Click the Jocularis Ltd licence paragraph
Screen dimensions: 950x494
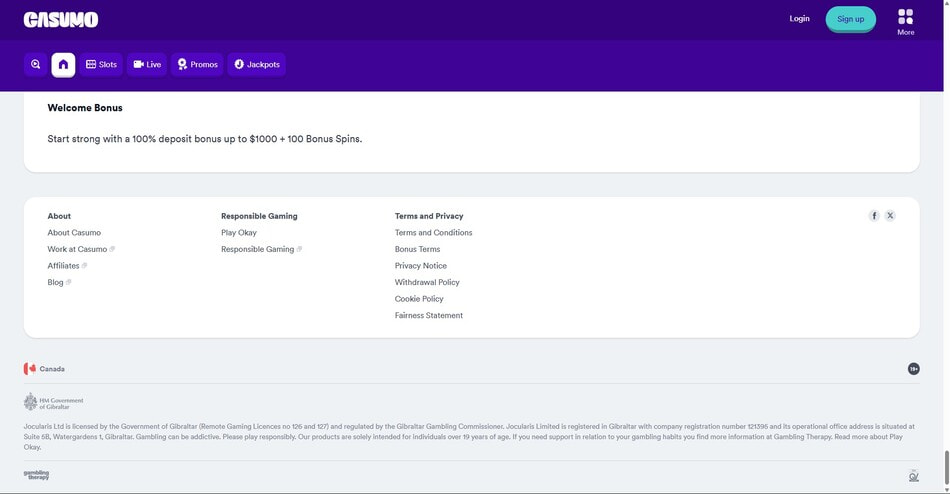[x=470, y=436]
